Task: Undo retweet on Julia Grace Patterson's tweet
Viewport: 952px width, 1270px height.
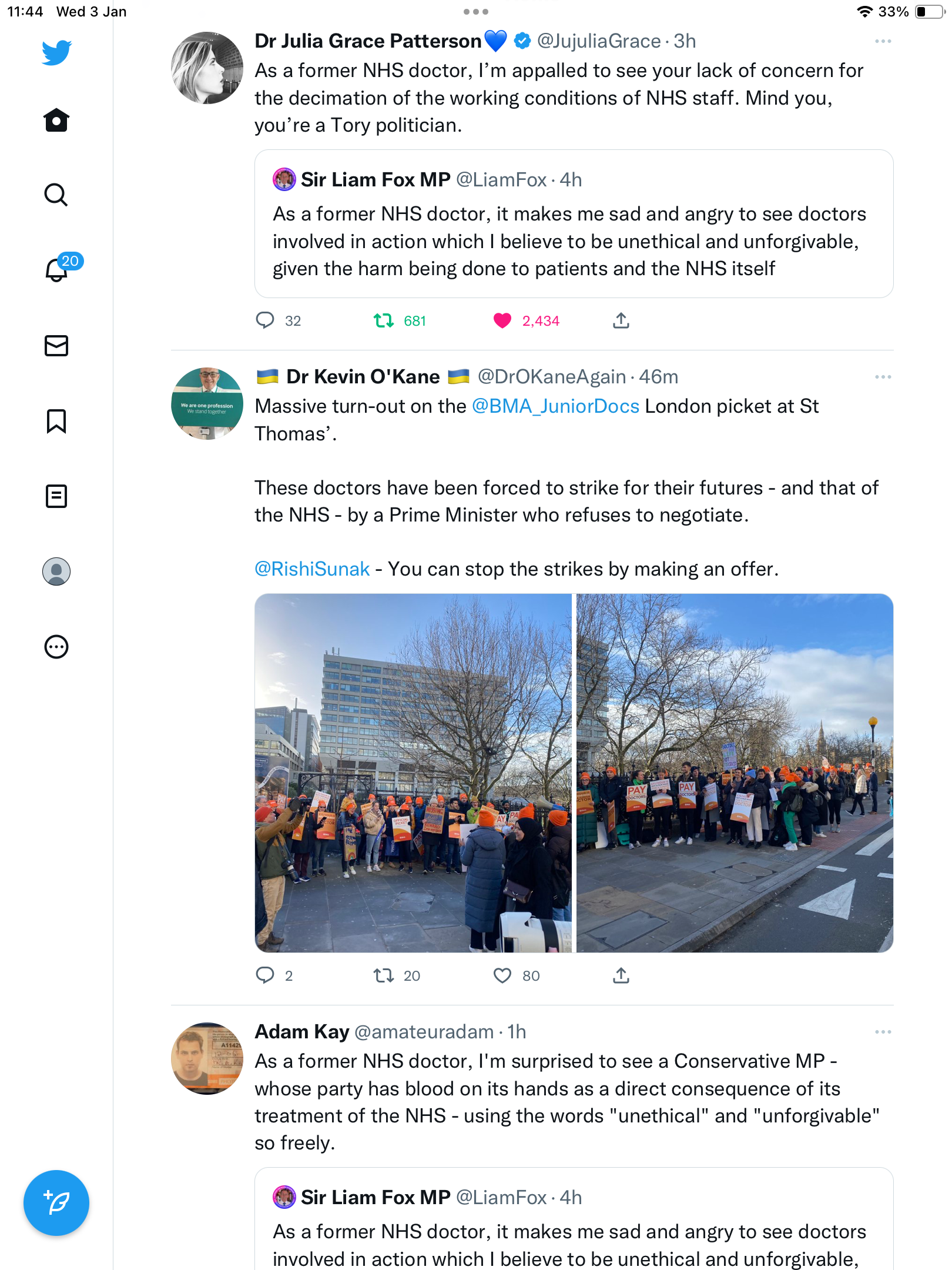Action: tap(384, 320)
